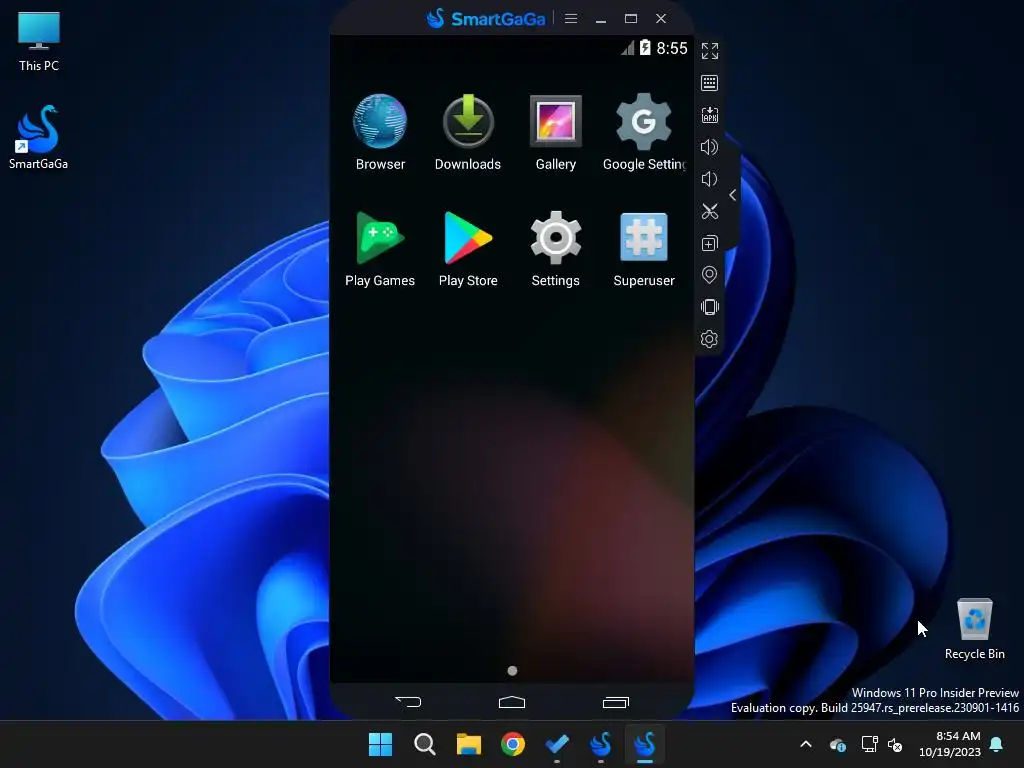This screenshot has height=768, width=1024.
Task: Open Google Chrome from the taskbar
Action: pos(513,744)
